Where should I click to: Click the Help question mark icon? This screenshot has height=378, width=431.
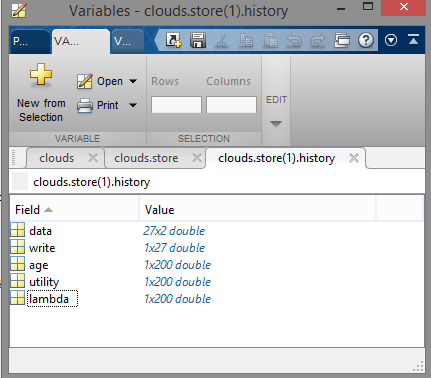[366, 40]
